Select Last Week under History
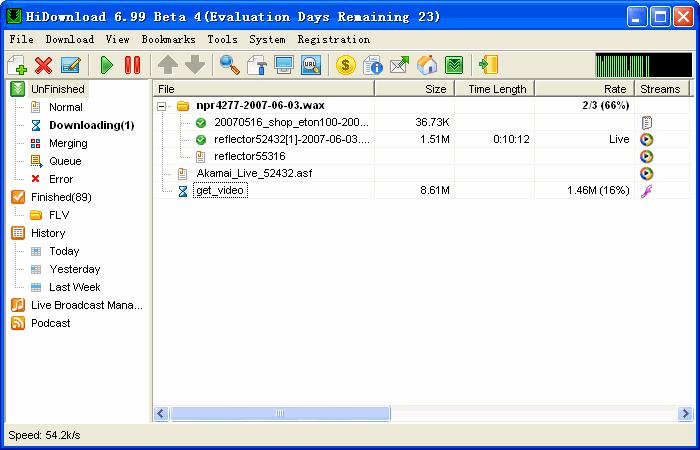This screenshot has height=450, width=700. pos(75,287)
